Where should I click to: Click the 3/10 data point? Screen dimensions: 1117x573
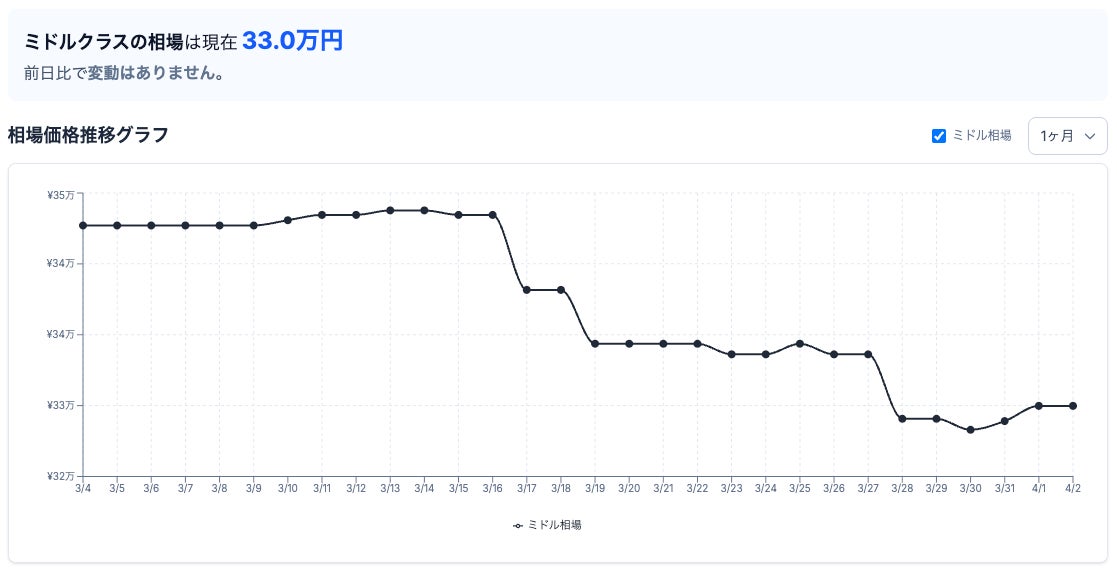click(288, 220)
